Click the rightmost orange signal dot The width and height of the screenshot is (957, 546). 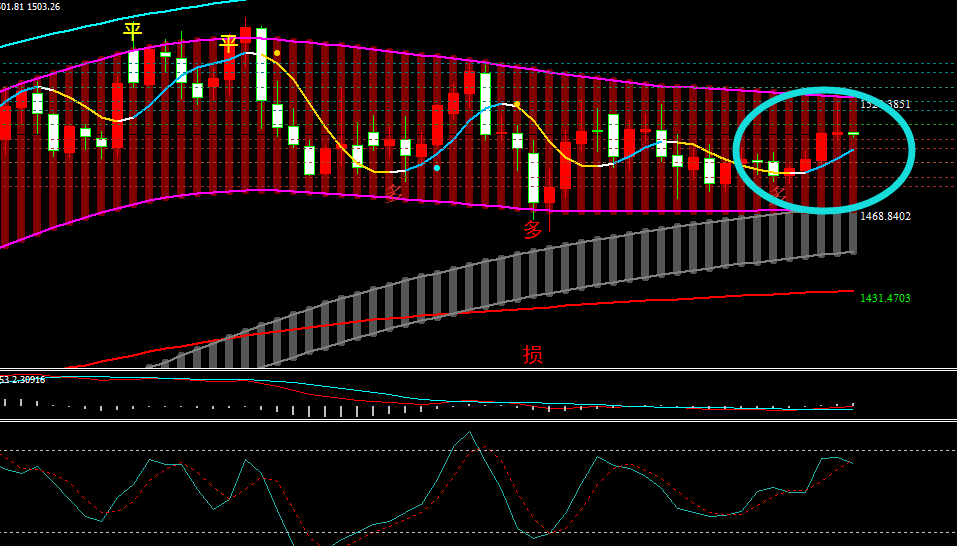(x=517, y=104)
